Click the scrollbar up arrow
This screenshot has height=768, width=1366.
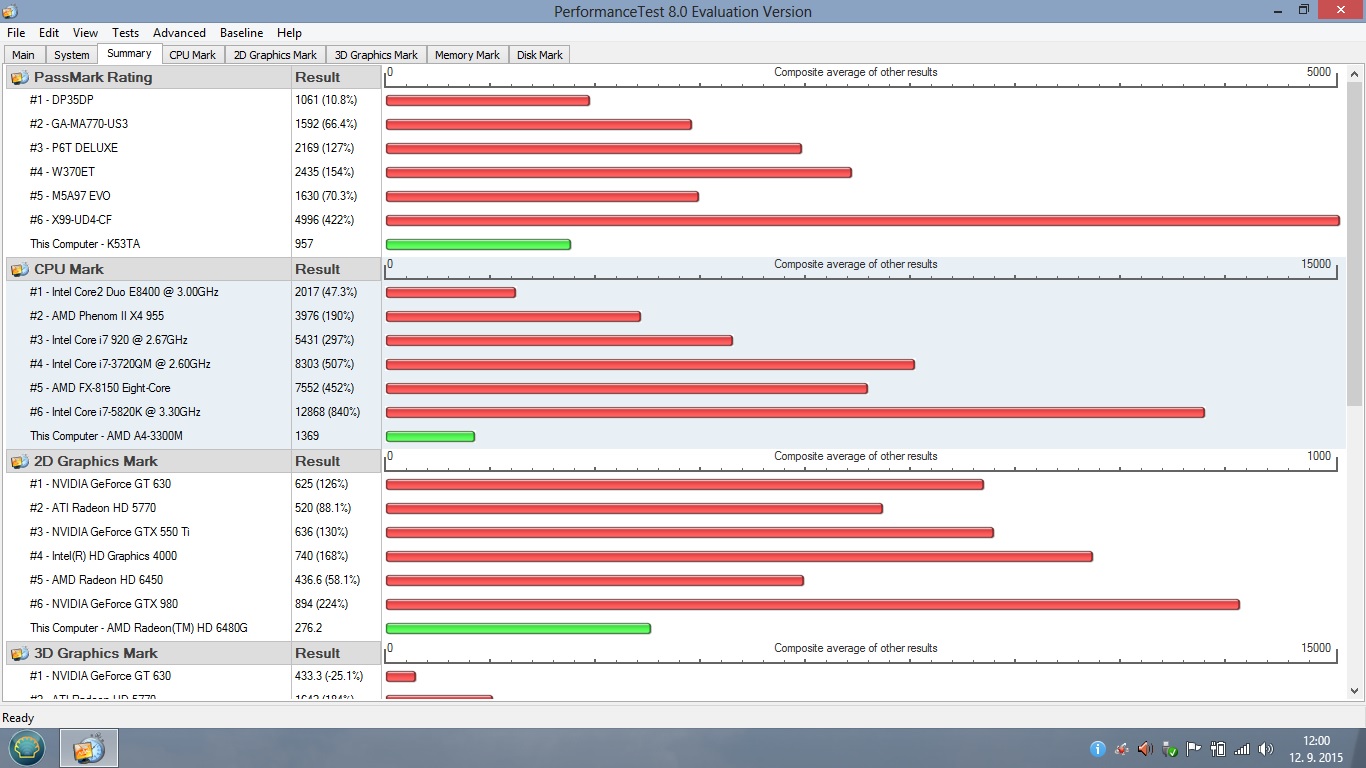pos(1355,75)
